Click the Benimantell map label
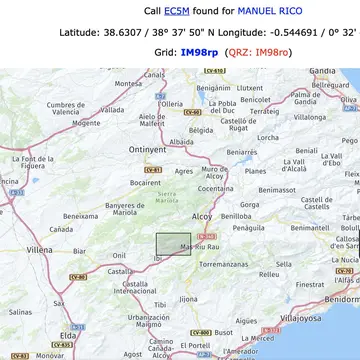 [310, 228]
